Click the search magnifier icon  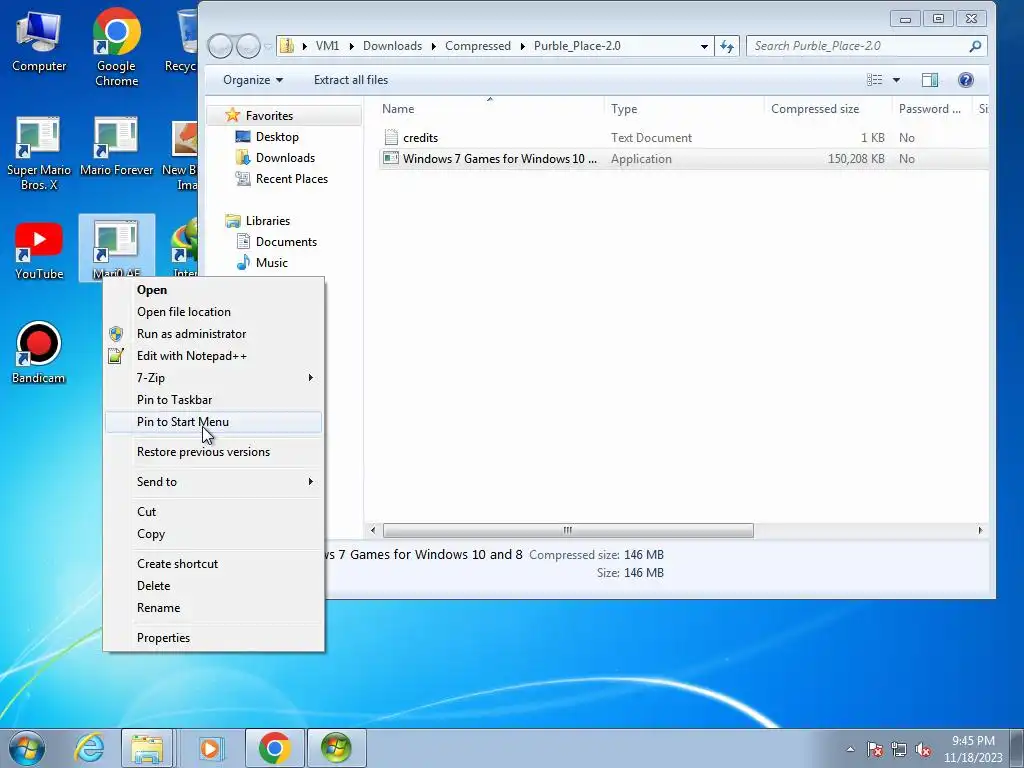click(975, 46)
